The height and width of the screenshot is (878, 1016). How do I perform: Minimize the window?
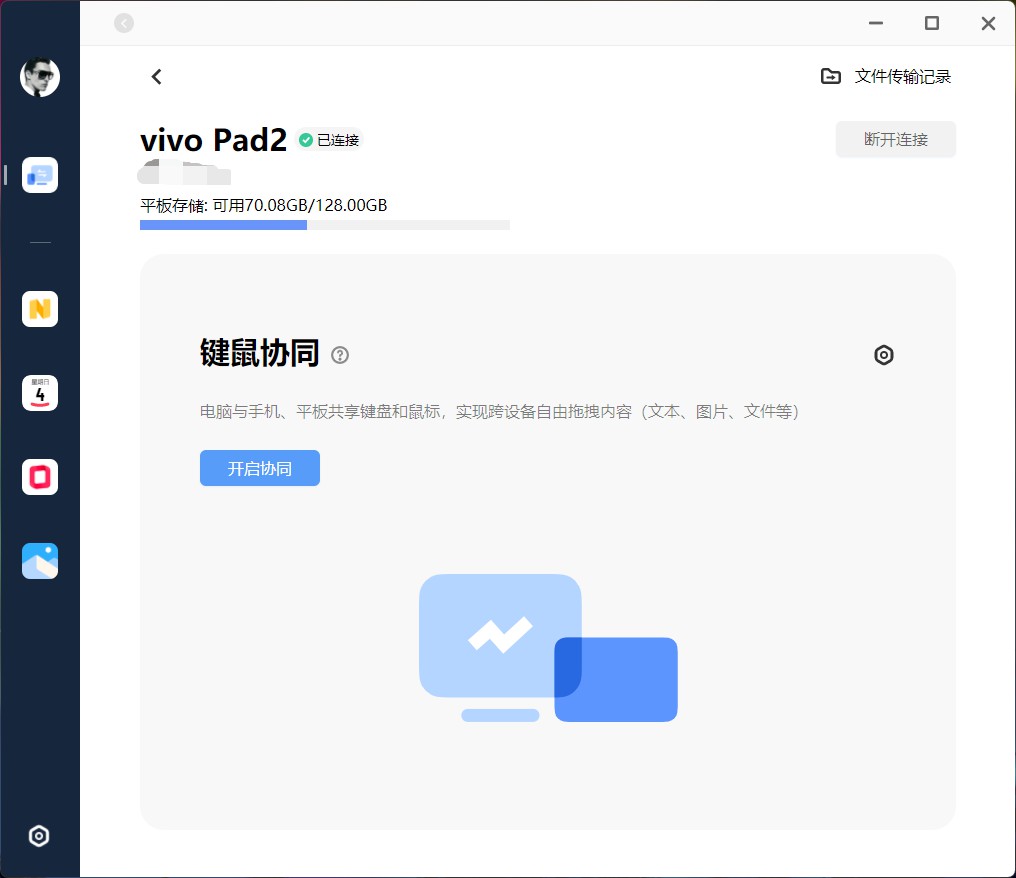(x=876, y=23)
